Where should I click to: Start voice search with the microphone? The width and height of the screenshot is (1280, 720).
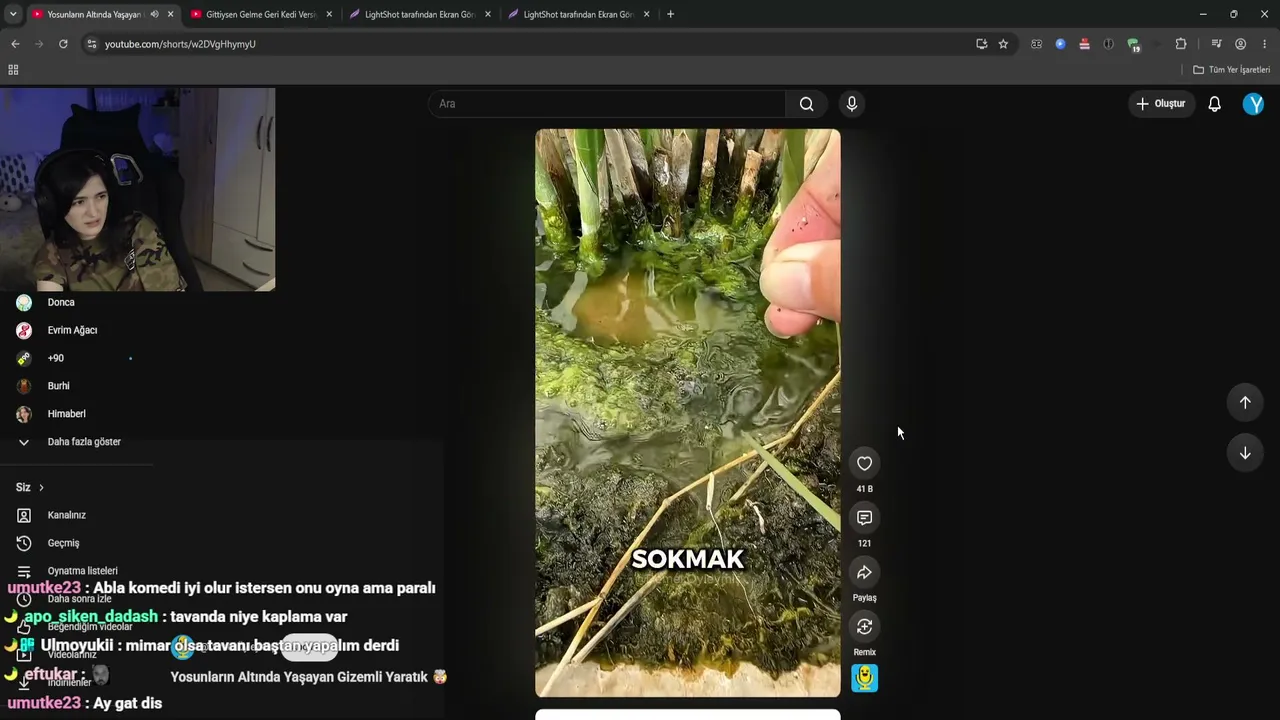click(x=852, y=104)
